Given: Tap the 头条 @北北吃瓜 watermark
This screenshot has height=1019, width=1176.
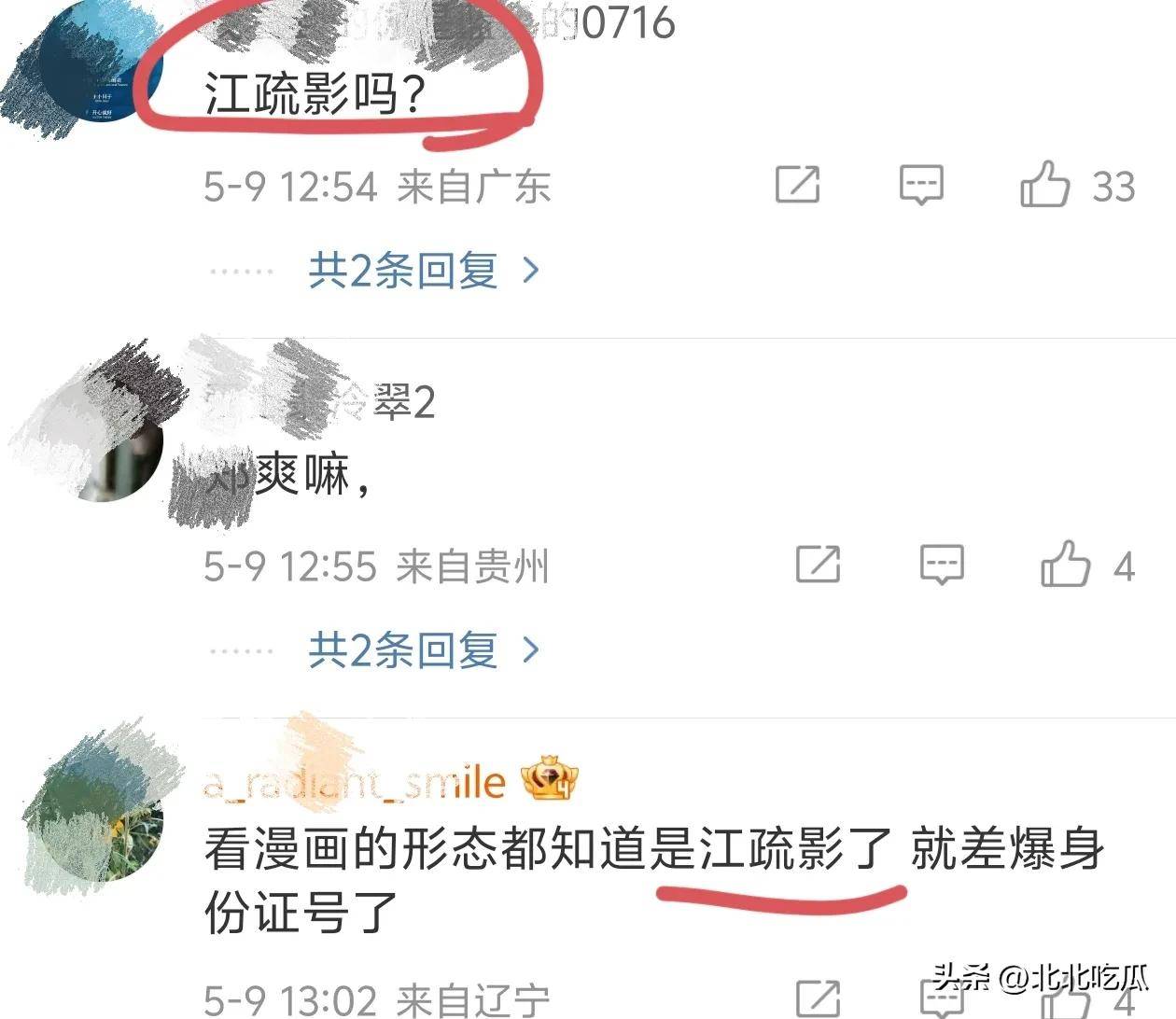Looking at the screenshot, I should (1041, 977).
